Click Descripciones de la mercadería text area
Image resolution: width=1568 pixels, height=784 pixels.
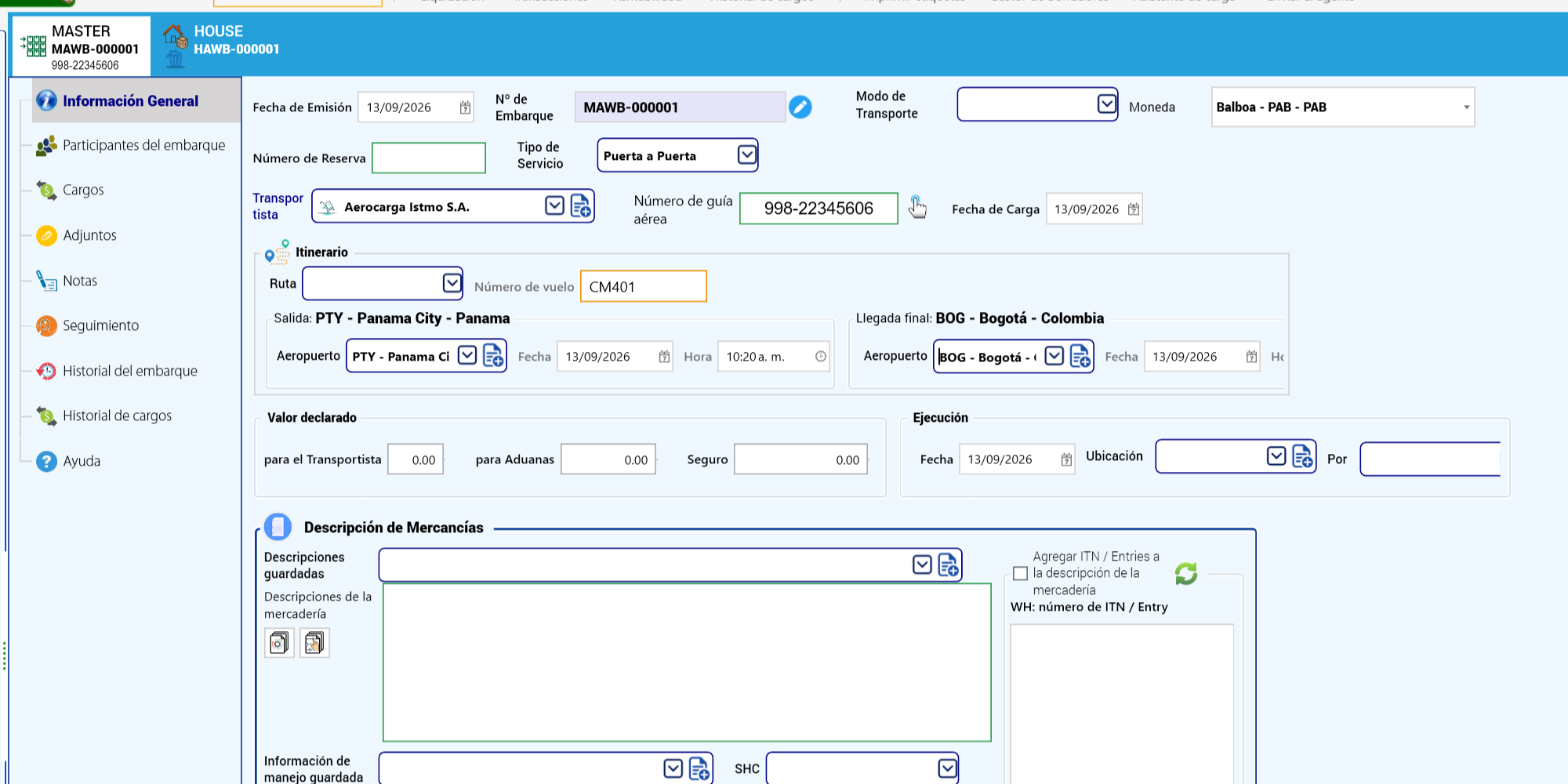687,662
